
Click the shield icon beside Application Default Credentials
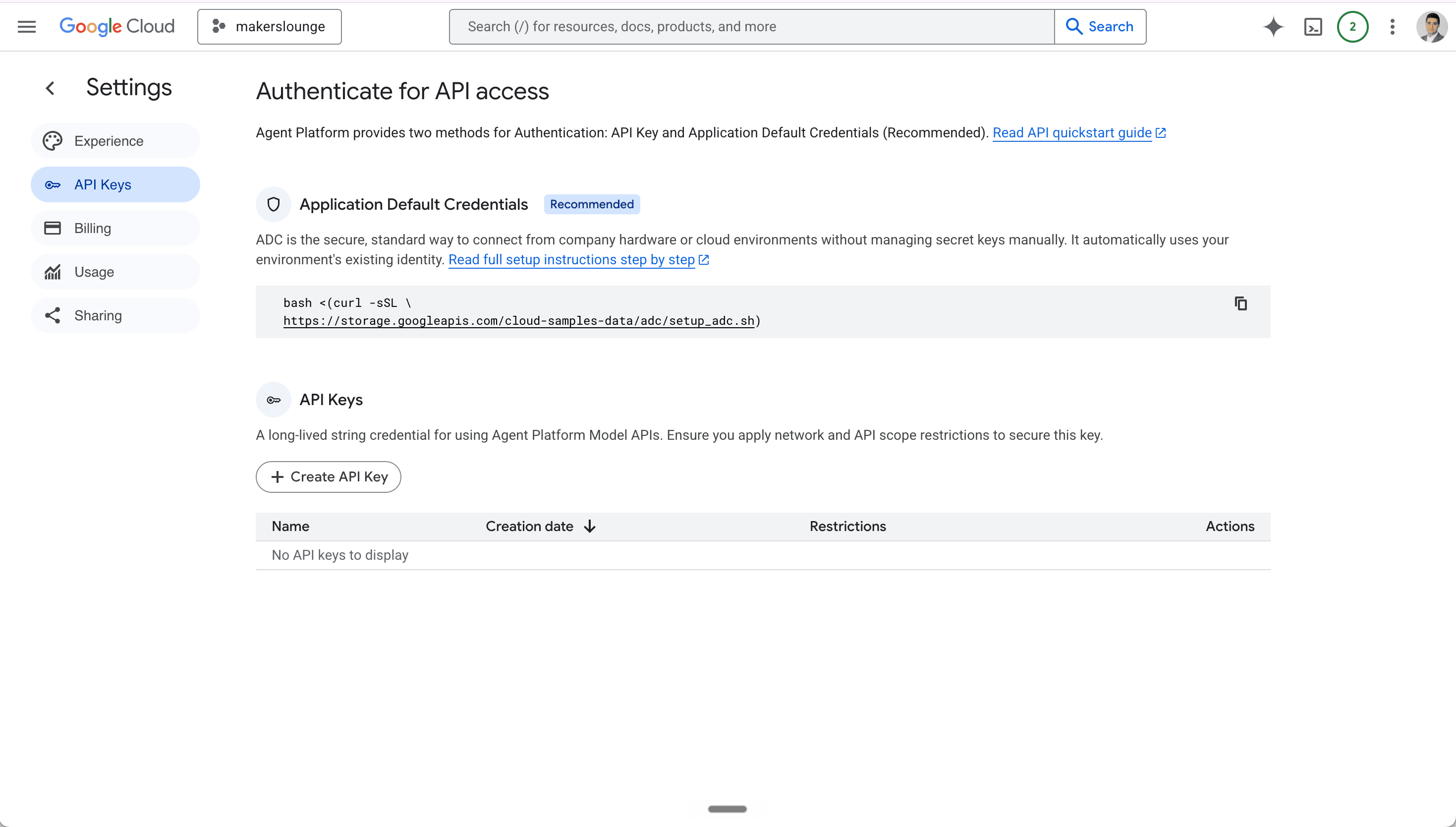tap(274, 204)
